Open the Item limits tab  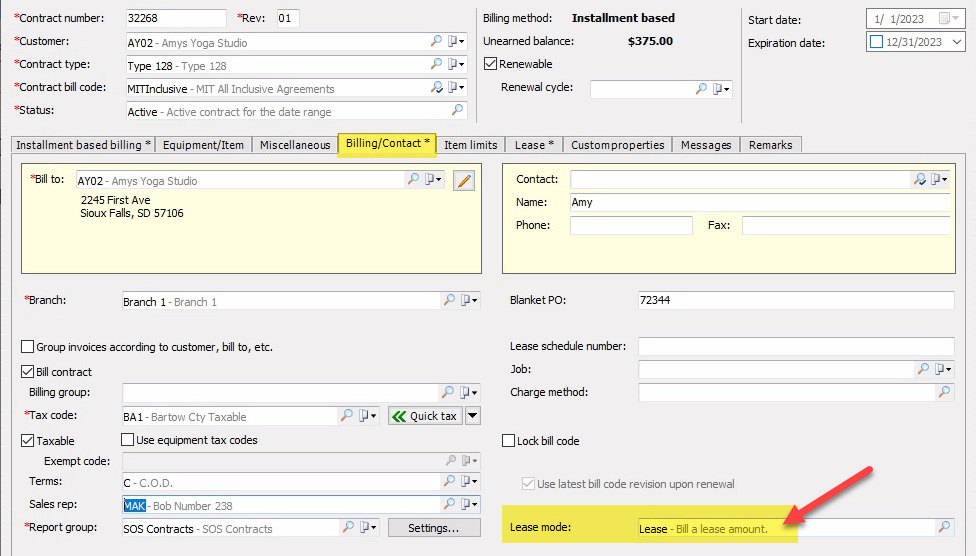471,145
